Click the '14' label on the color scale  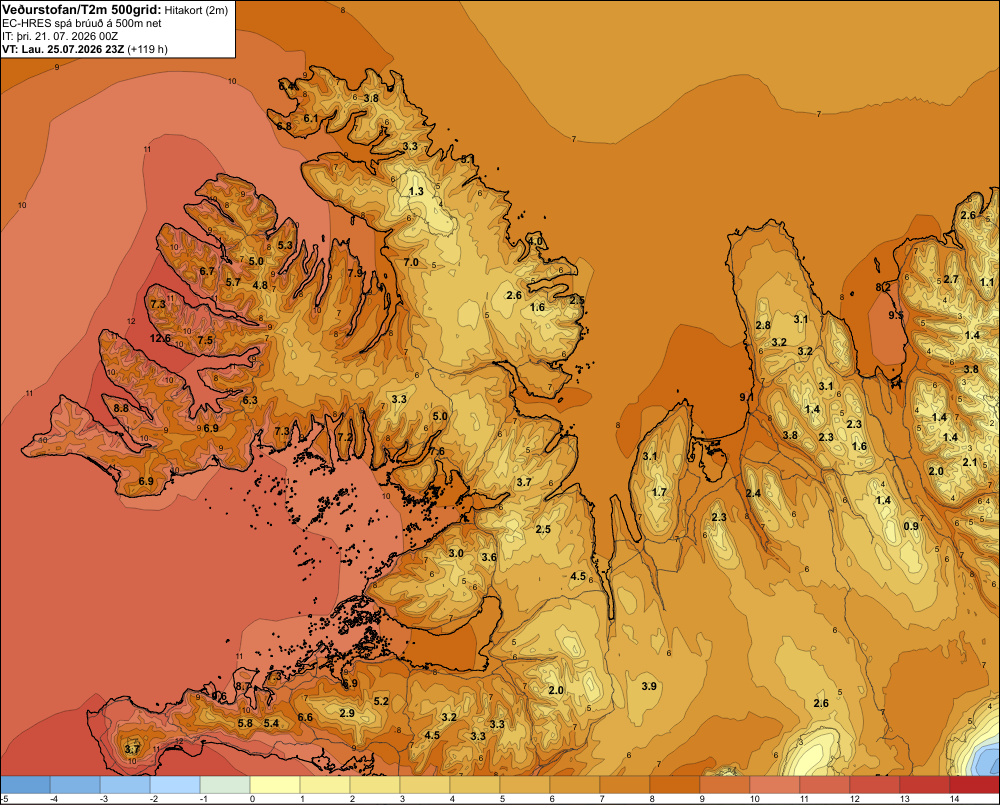click(x=954, y=799)
